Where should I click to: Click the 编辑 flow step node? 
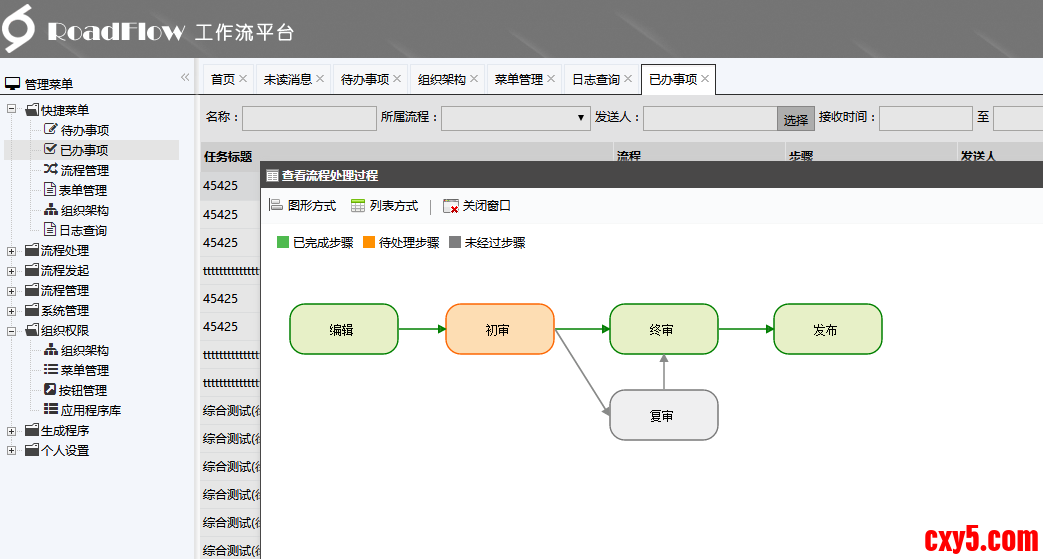click(344, 329)
